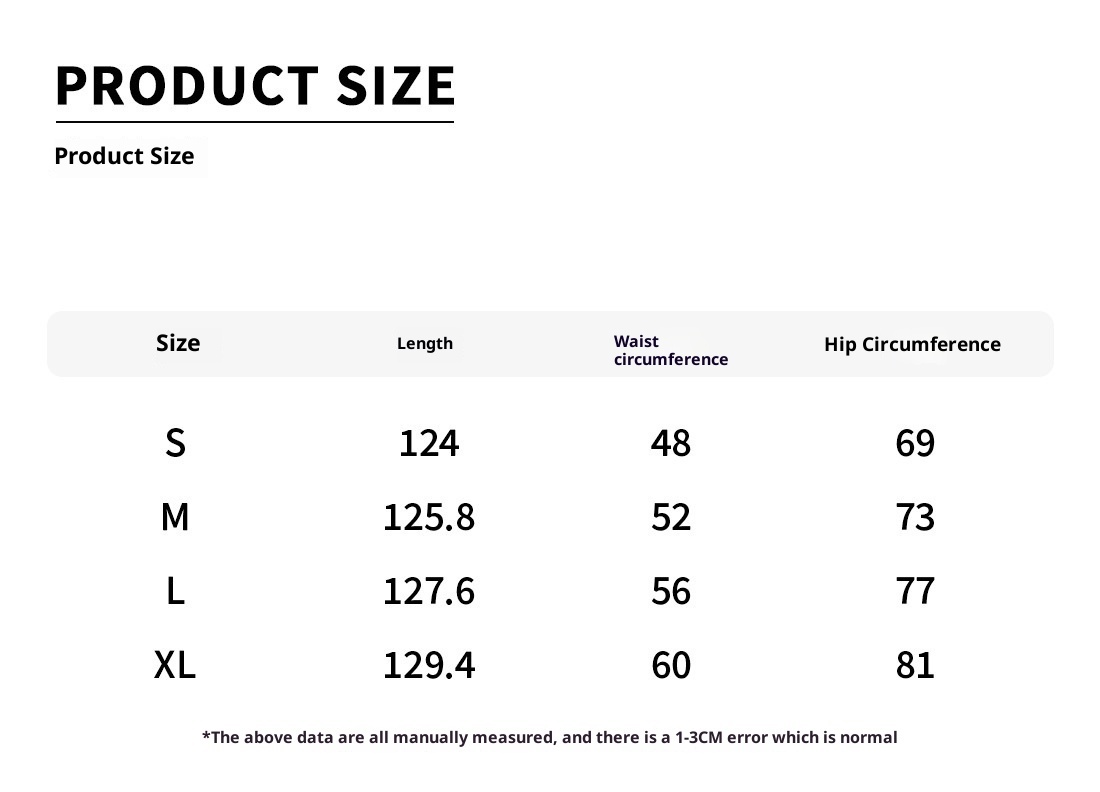The image size is (1100, 792).
Task: Select the Size column header
Action: click(178, 343)
